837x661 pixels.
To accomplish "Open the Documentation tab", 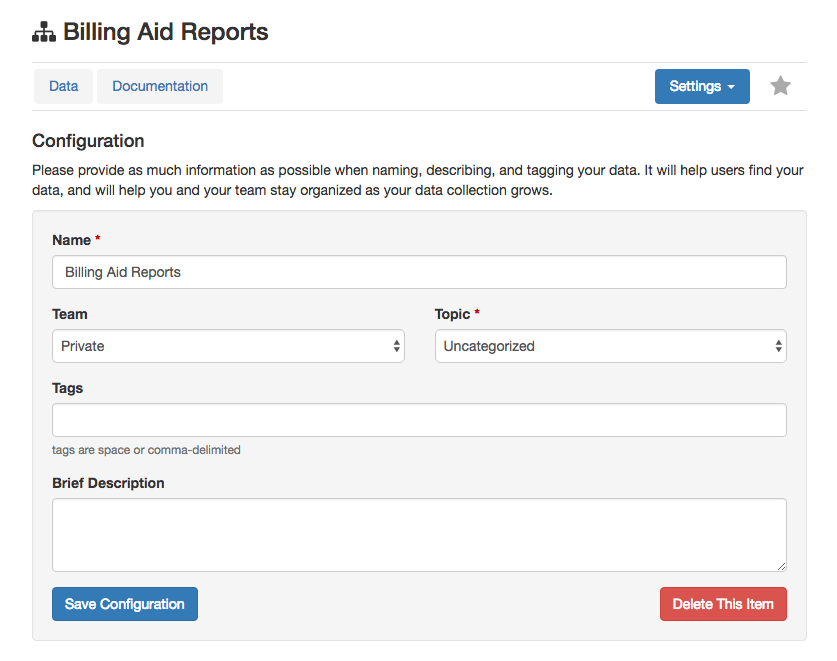I will click(160, 86).
